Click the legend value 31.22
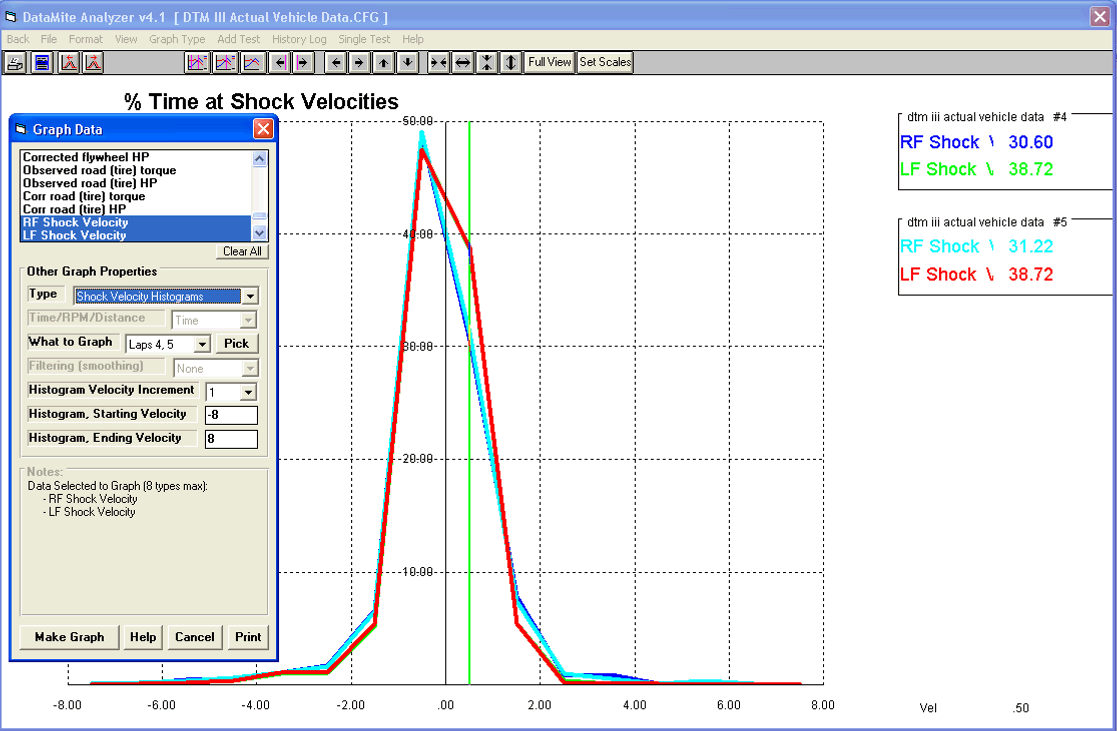 coord(1031,247)
